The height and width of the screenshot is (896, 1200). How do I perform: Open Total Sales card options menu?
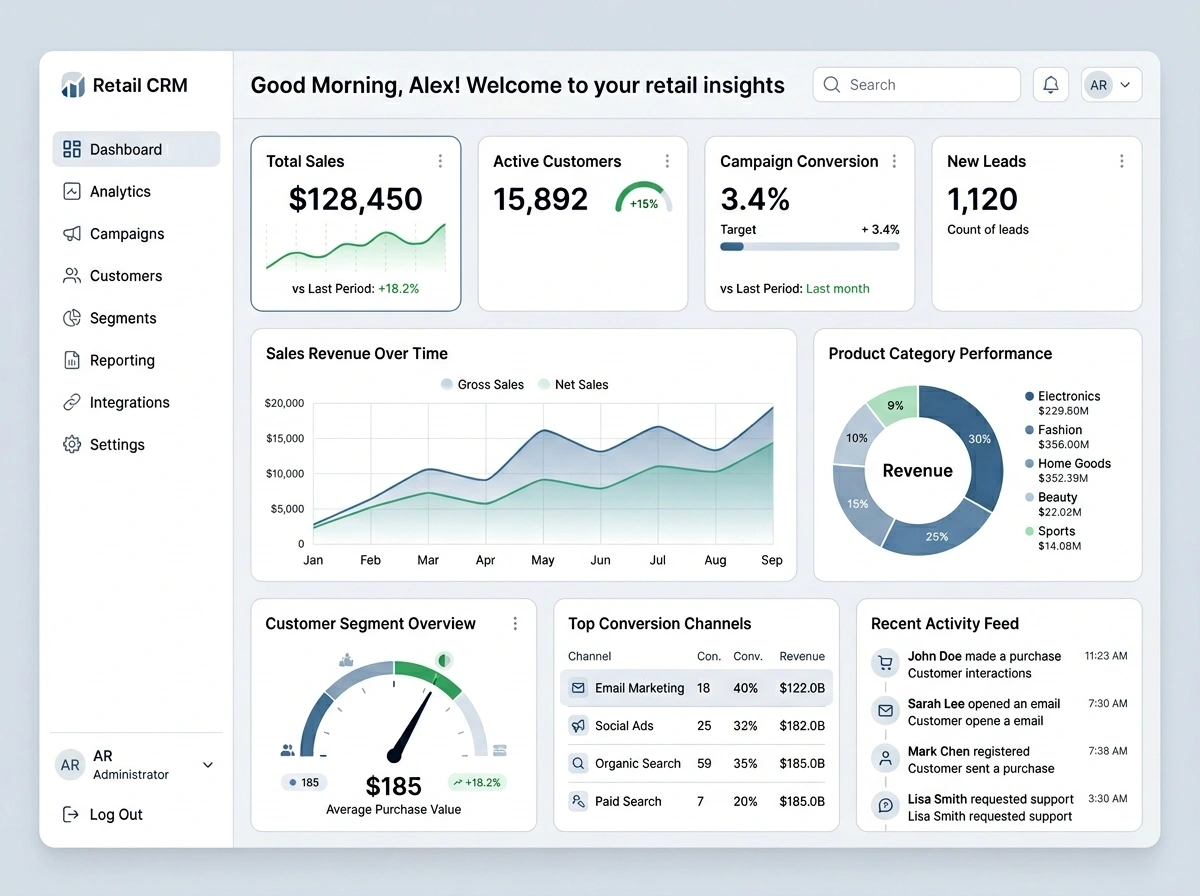coord(440,161)
